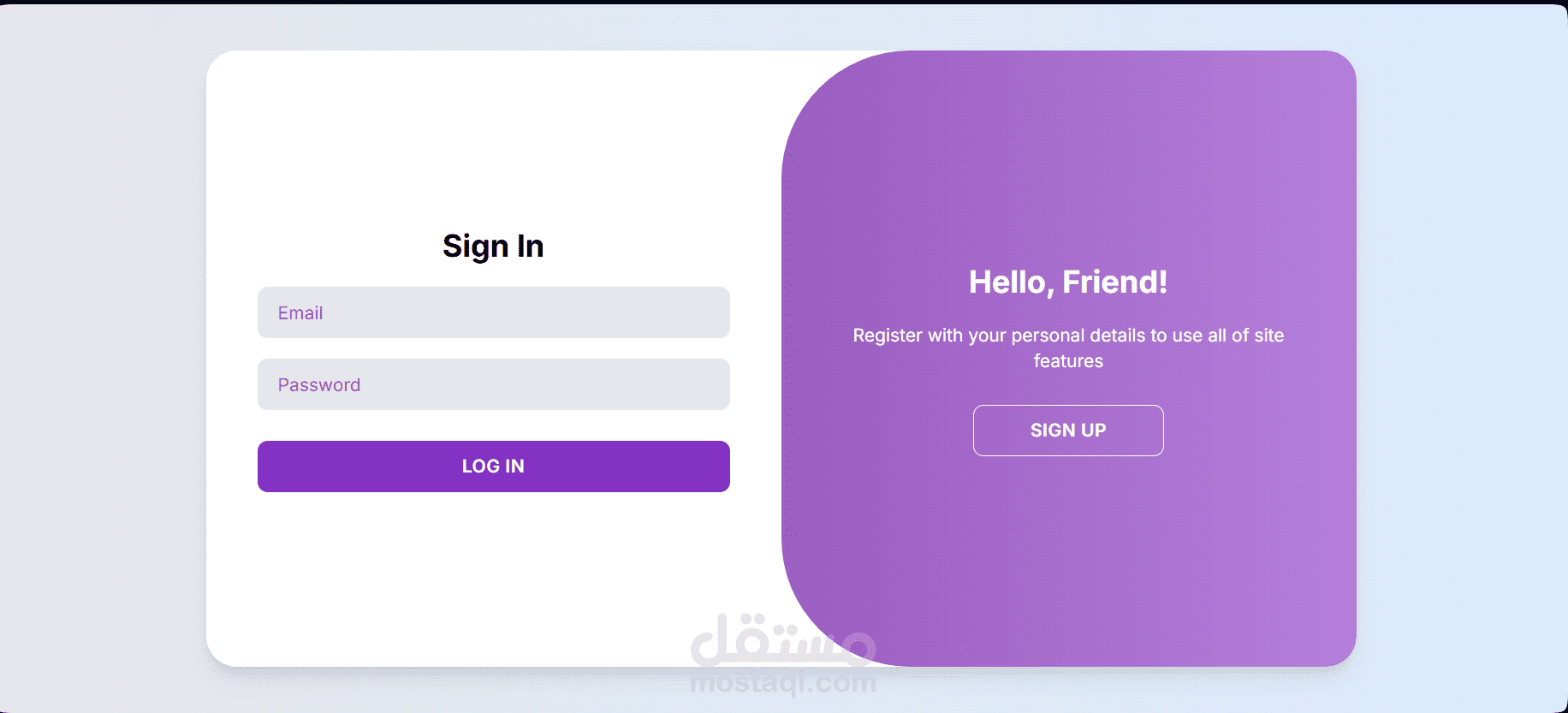1568x713 pixels.
Task: Click the Email placeholder label
Action: point(300,313)
